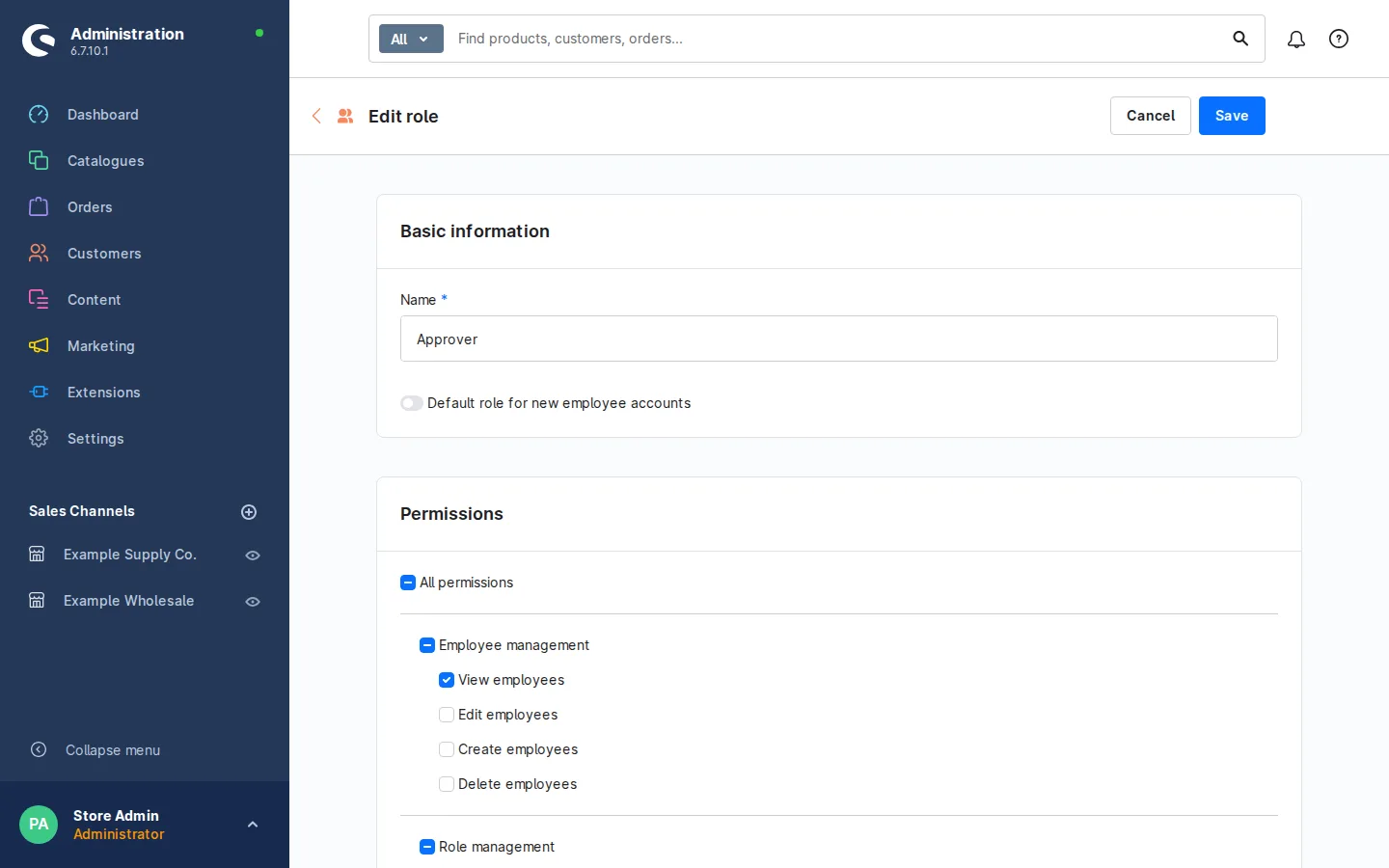The image size is (1389, 868).
Task: Open Example Supply Co. sales channel
Action: click(x=130, y=555)
